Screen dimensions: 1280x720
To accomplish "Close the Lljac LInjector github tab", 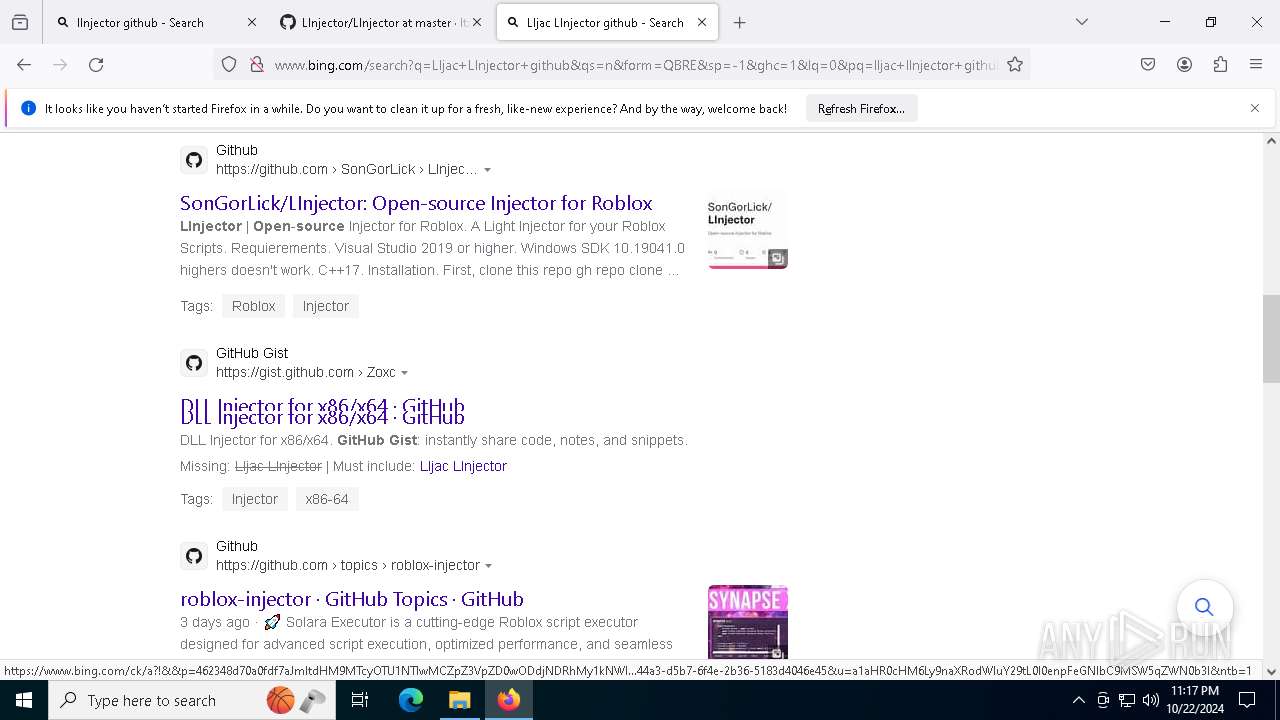I will pyautogui.click(x=702, y=22).
